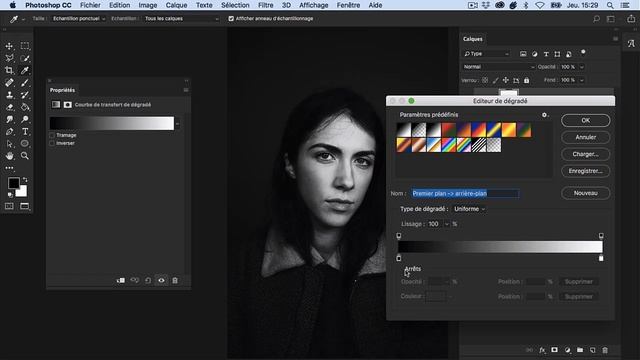Click the Enregistrer... button

point(586,171)
